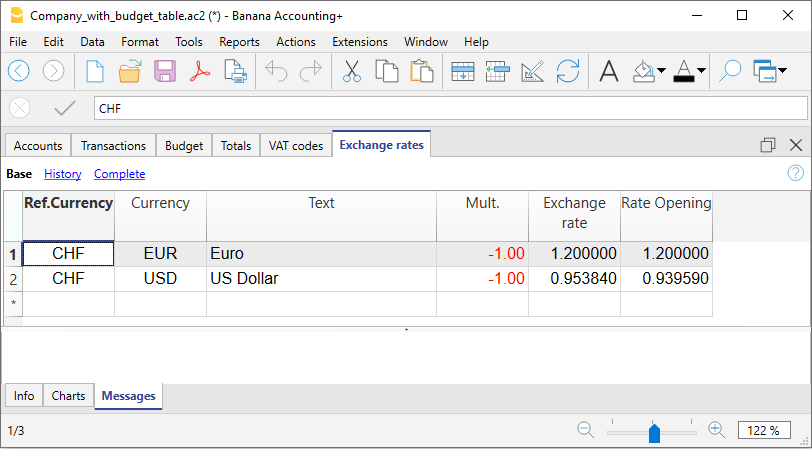
Task: Open Find with magnifying glass icon
Action: click(730, 71)
